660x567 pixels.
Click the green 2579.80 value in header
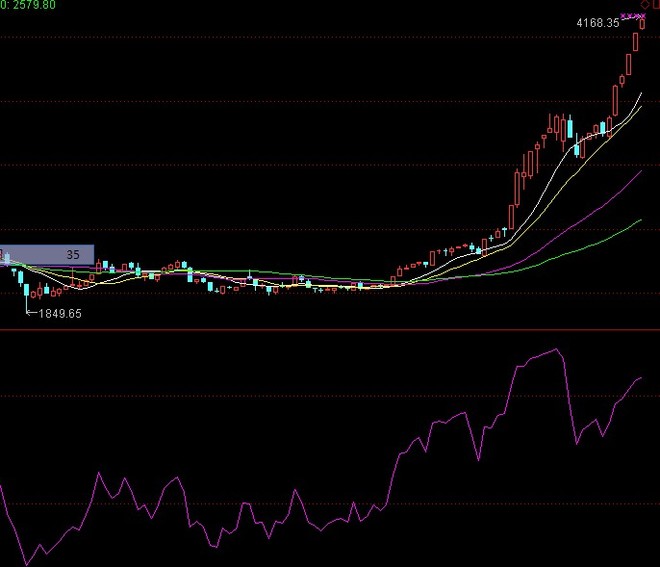click(x=31, y=5)
